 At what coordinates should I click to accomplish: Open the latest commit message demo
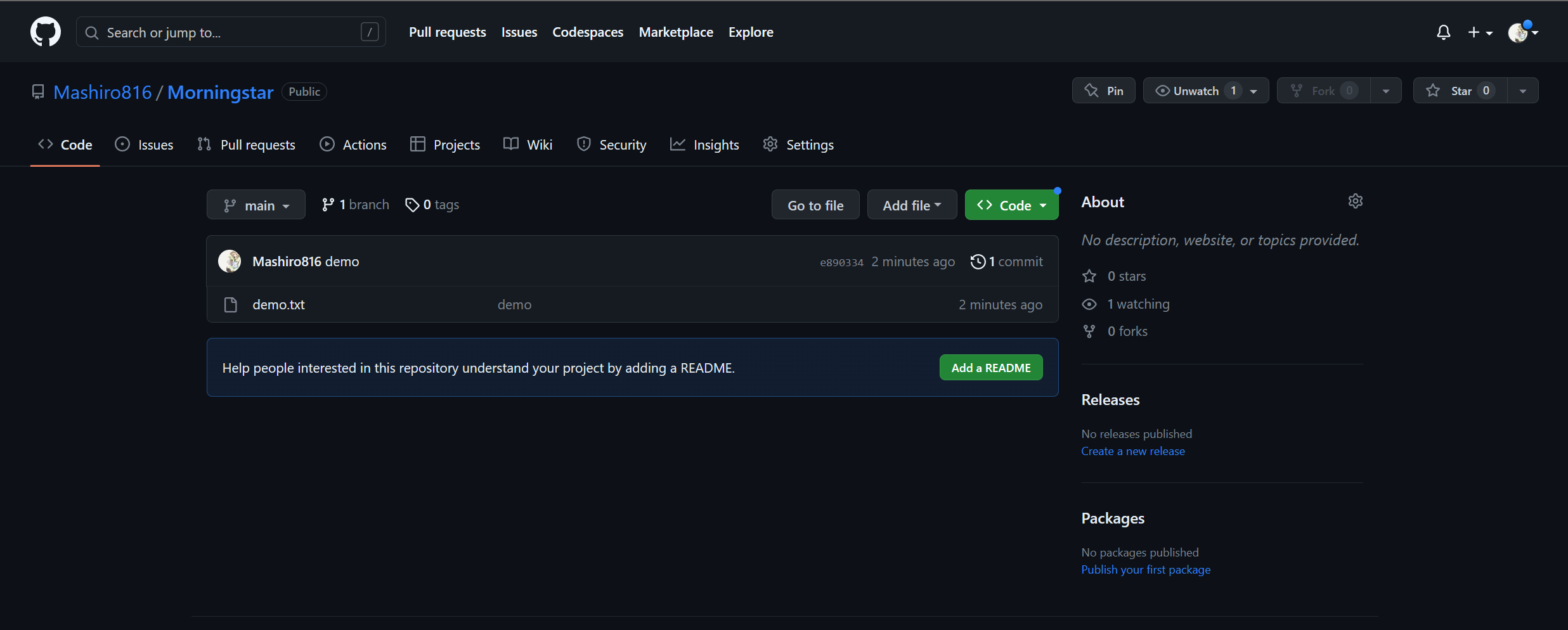click(x=342, y=262)
